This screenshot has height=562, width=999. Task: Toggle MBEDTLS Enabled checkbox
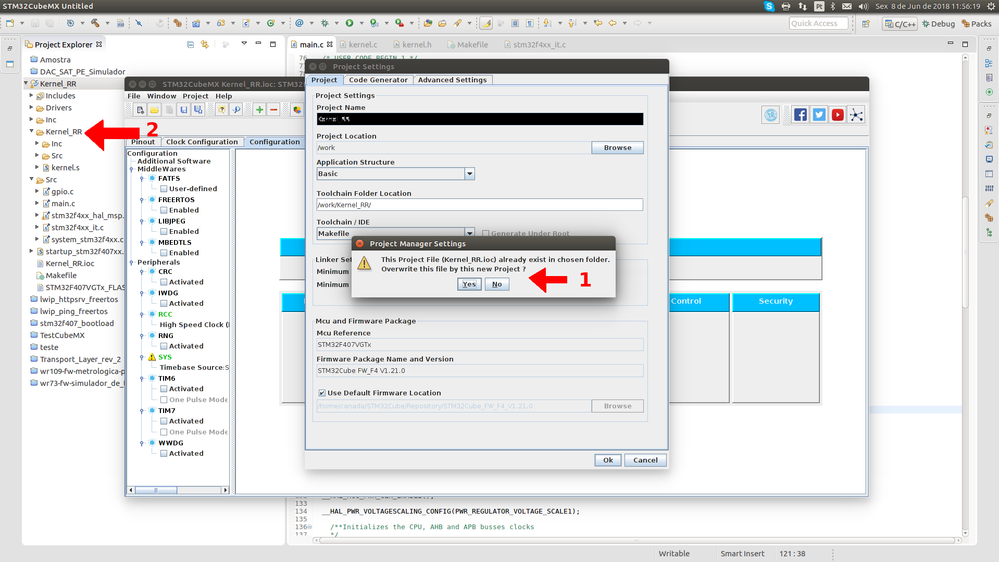[x=164, y=253]
